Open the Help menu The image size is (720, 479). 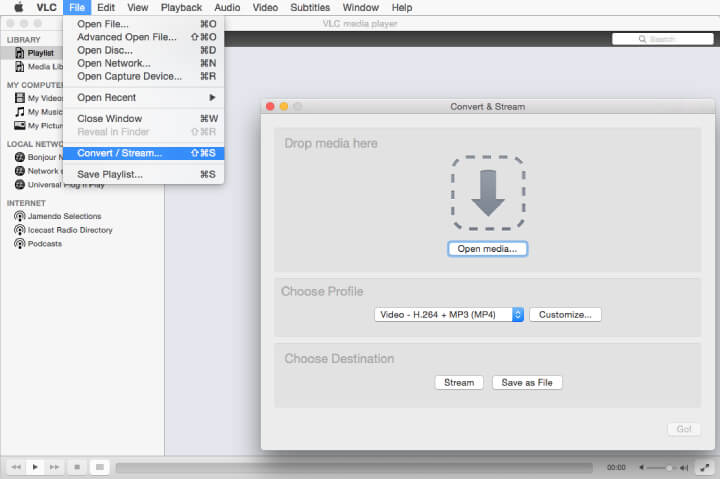402,7
